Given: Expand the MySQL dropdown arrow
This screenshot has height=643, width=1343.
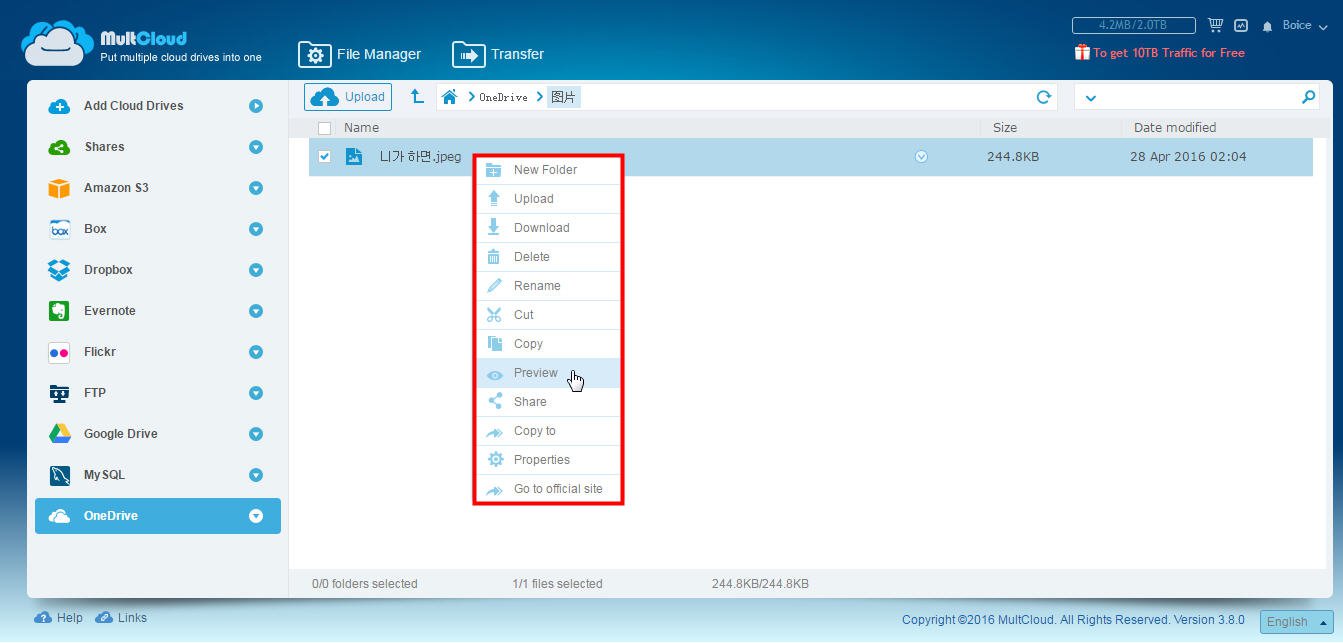Looking at the screenshot, I should (256, 475).
